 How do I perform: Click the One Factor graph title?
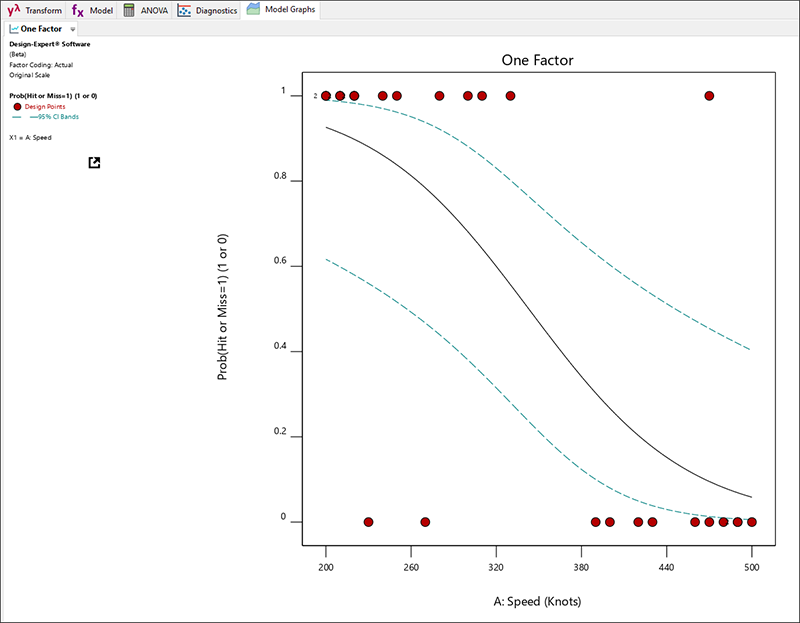537,61
